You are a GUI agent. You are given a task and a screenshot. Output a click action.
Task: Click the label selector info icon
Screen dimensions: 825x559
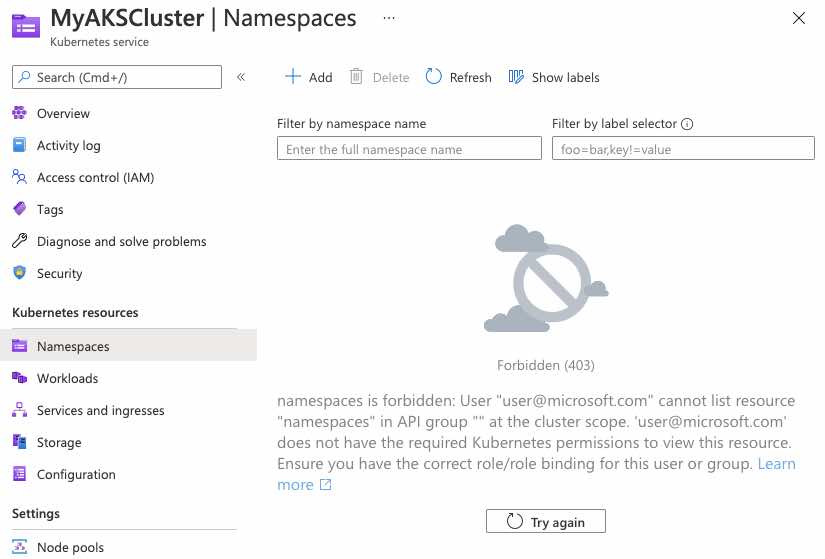pyautogui.click(x=687, y=124)
